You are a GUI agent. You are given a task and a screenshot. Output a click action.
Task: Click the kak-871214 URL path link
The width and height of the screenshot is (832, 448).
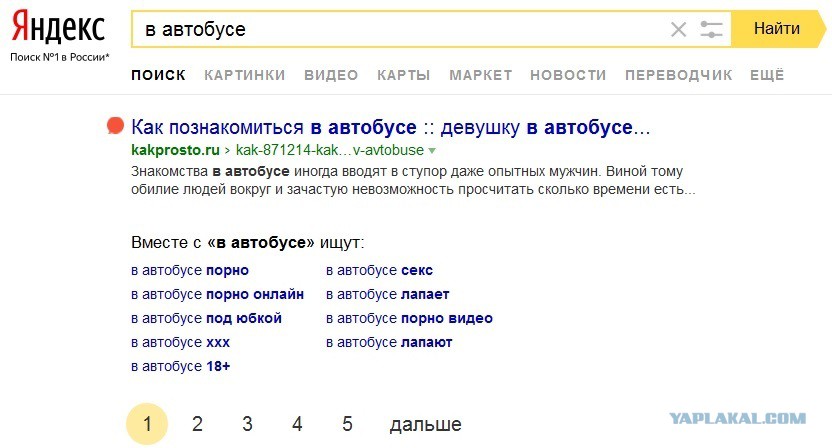(330, 150)
